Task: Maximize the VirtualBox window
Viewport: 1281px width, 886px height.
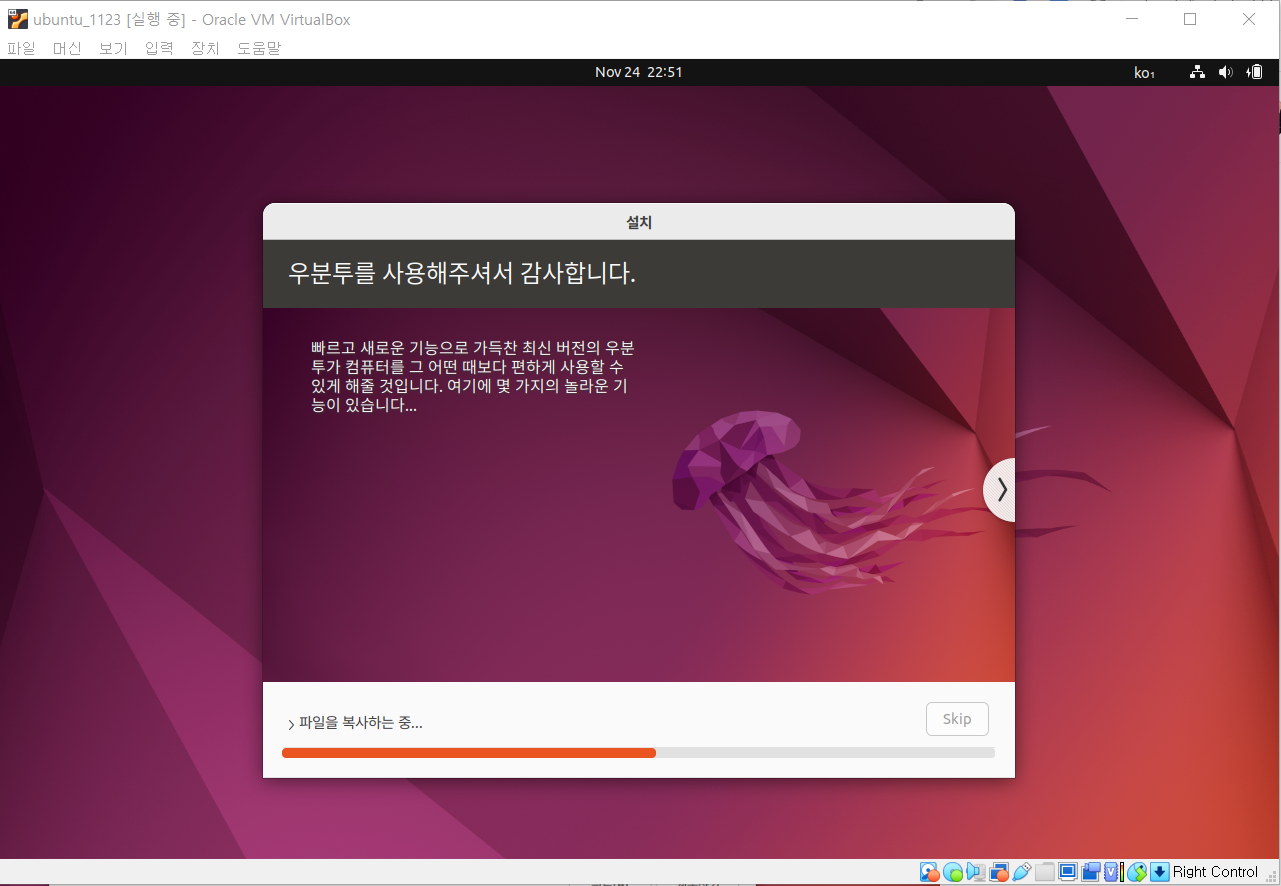Action: click(1190, 19)
